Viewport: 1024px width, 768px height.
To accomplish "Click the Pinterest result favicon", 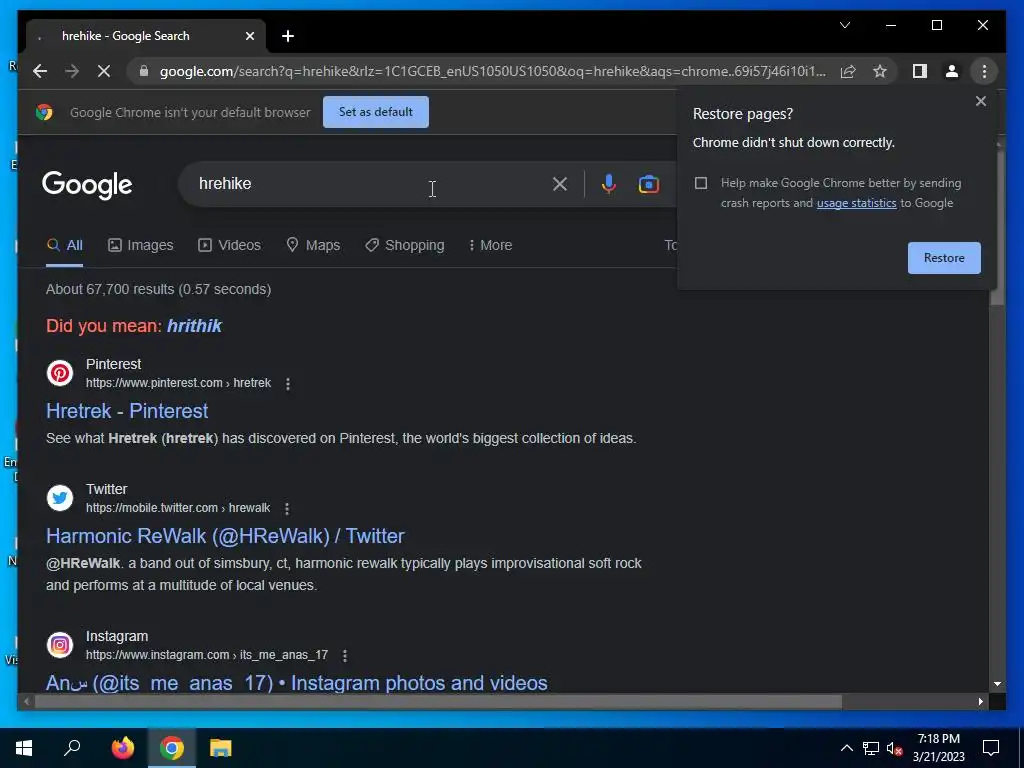I will coord(59,373).
